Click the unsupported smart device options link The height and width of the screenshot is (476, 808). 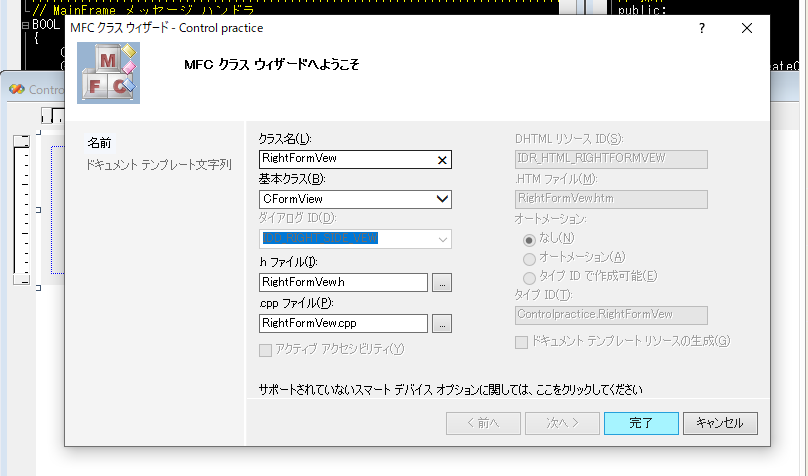[x=450, y=389]
